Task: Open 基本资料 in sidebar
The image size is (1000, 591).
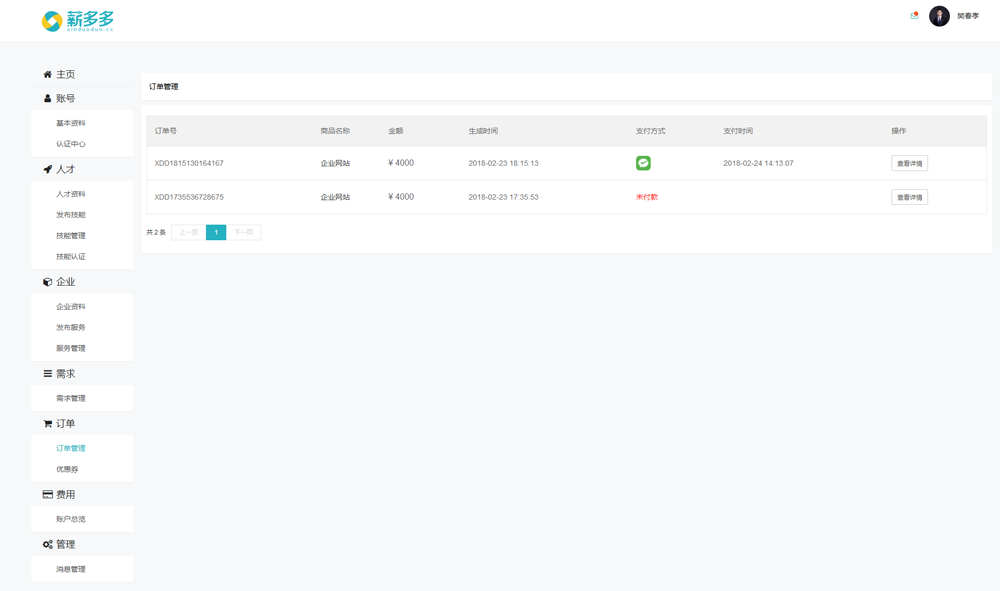Action: [x=71, y=123]
